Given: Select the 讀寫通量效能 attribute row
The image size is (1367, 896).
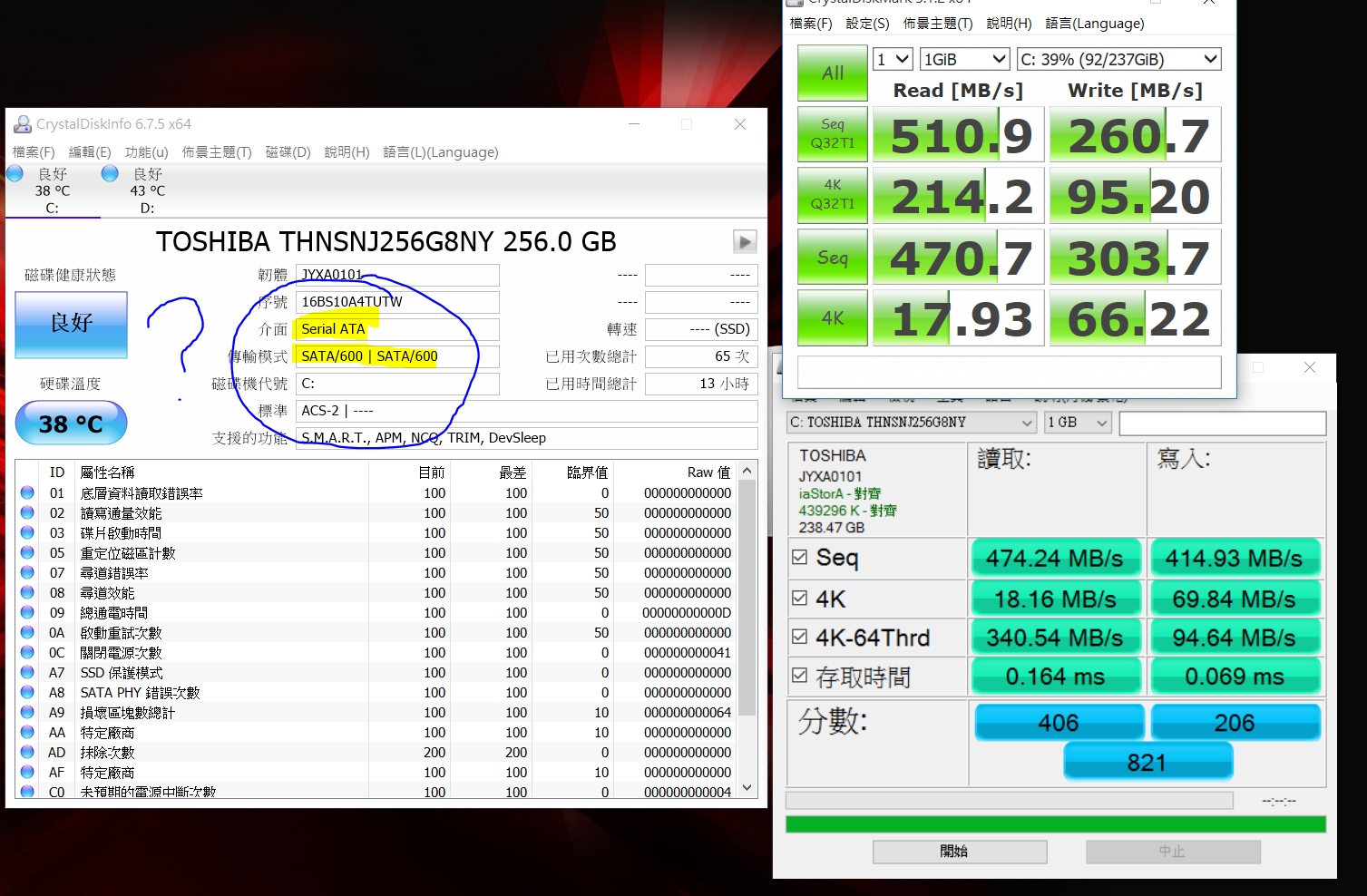Looking at the screenshot, I should pos(376,513).
